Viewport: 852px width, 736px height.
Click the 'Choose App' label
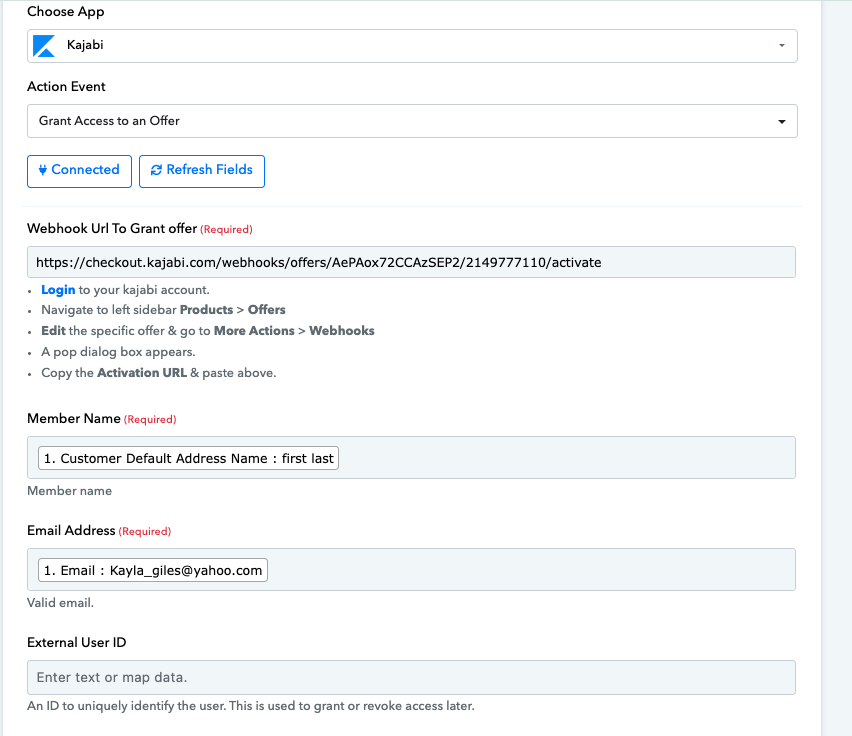66,12
